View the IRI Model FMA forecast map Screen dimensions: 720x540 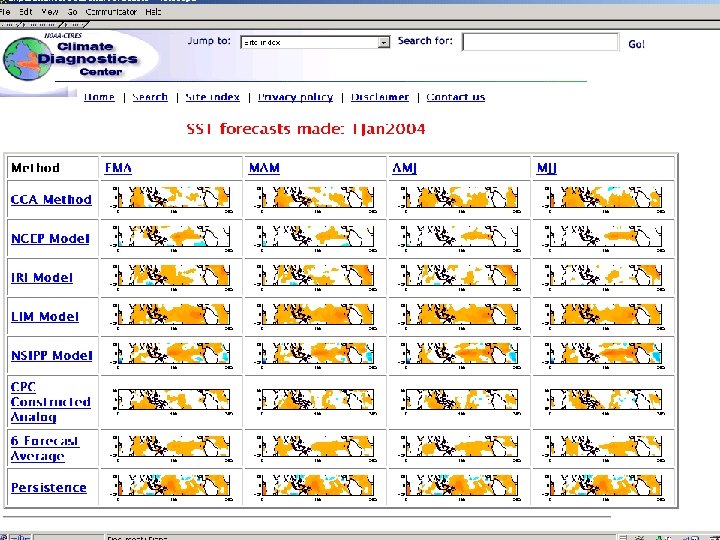click(171, 277)
